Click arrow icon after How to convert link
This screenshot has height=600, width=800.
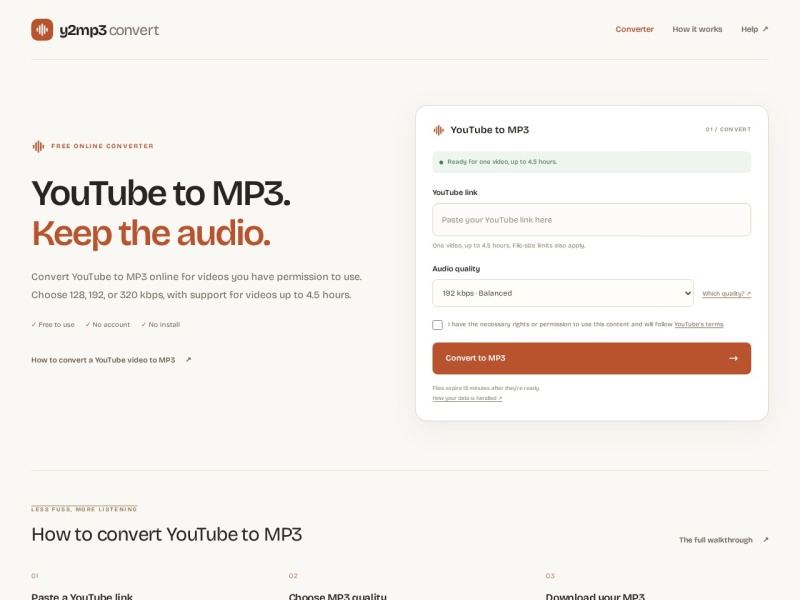point(188,360)
